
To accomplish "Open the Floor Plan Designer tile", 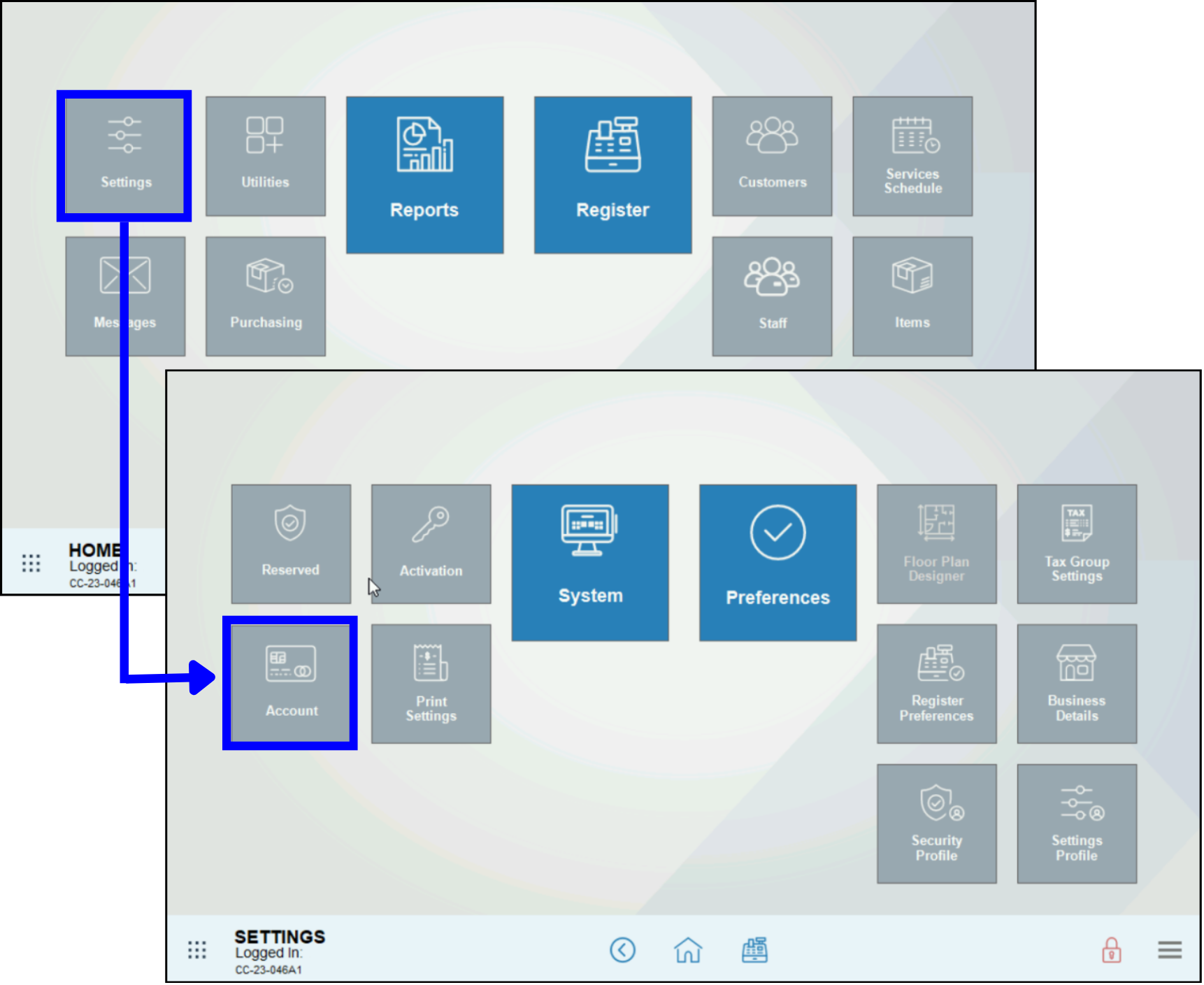I will 936,543.
